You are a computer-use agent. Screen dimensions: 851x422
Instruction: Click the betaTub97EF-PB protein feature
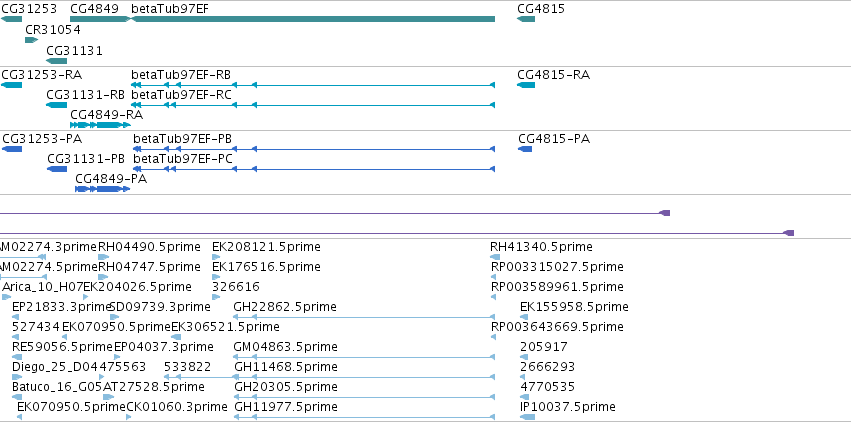coord(314,149)
